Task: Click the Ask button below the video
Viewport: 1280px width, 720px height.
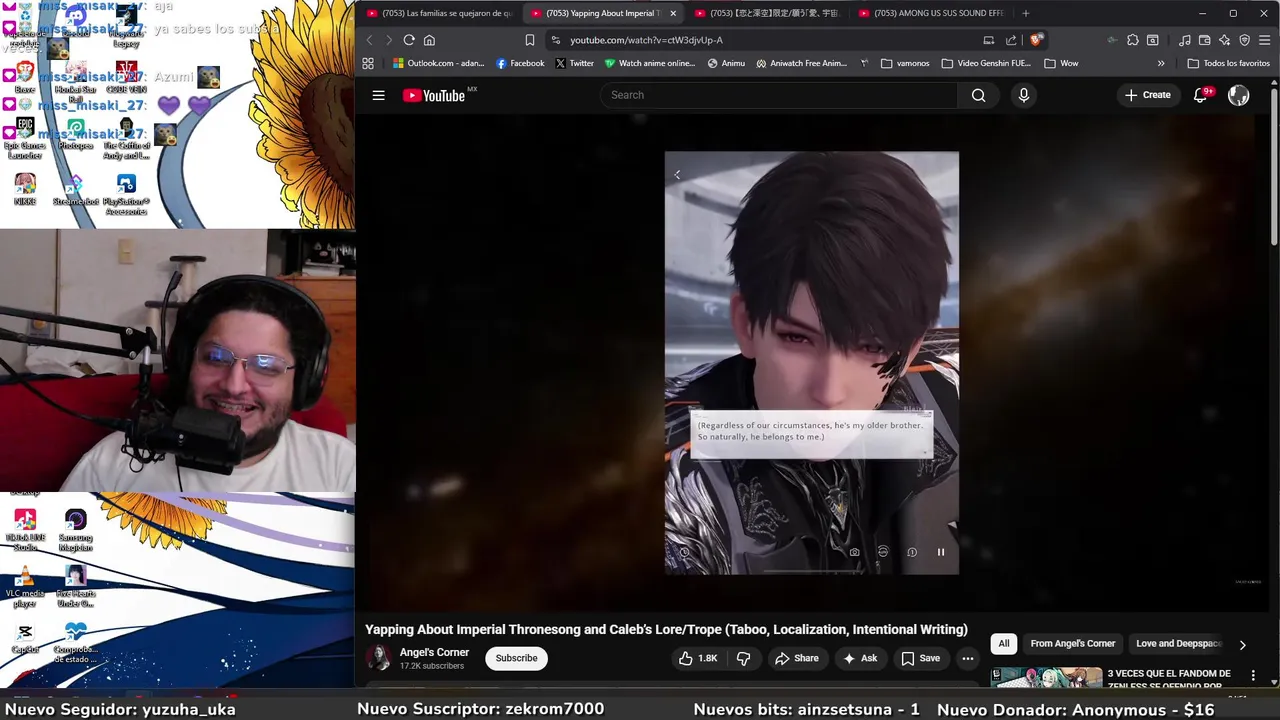Action: [x=860, y=658]
